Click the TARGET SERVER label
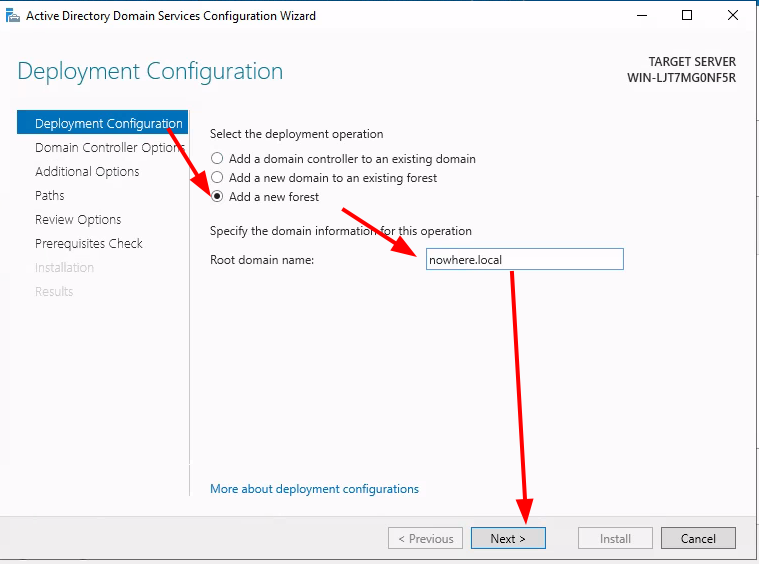 point(692,61)
